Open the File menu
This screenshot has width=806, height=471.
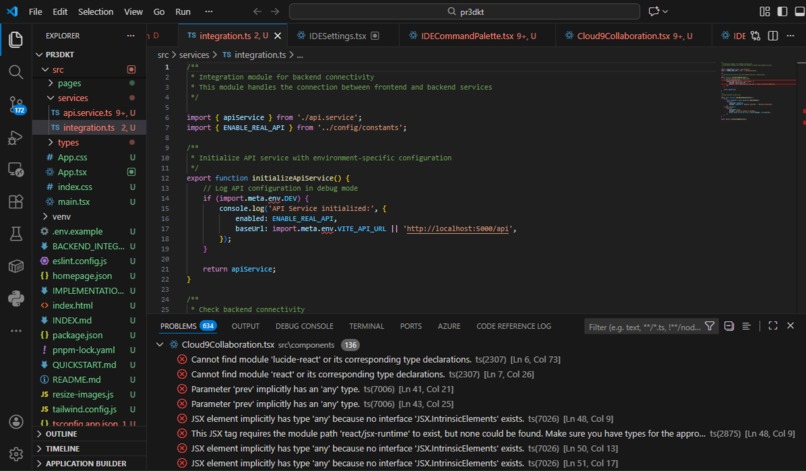coord(35,11)
